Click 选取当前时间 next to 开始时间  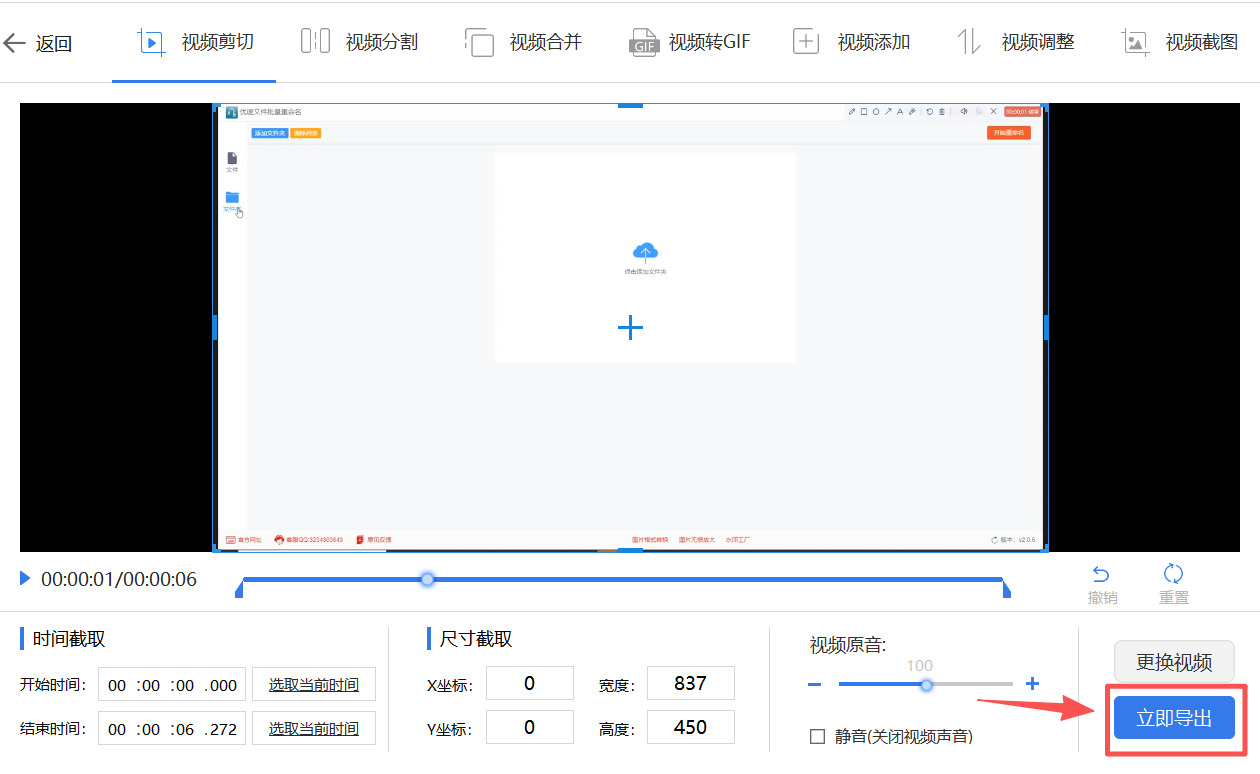pos(313,684)
